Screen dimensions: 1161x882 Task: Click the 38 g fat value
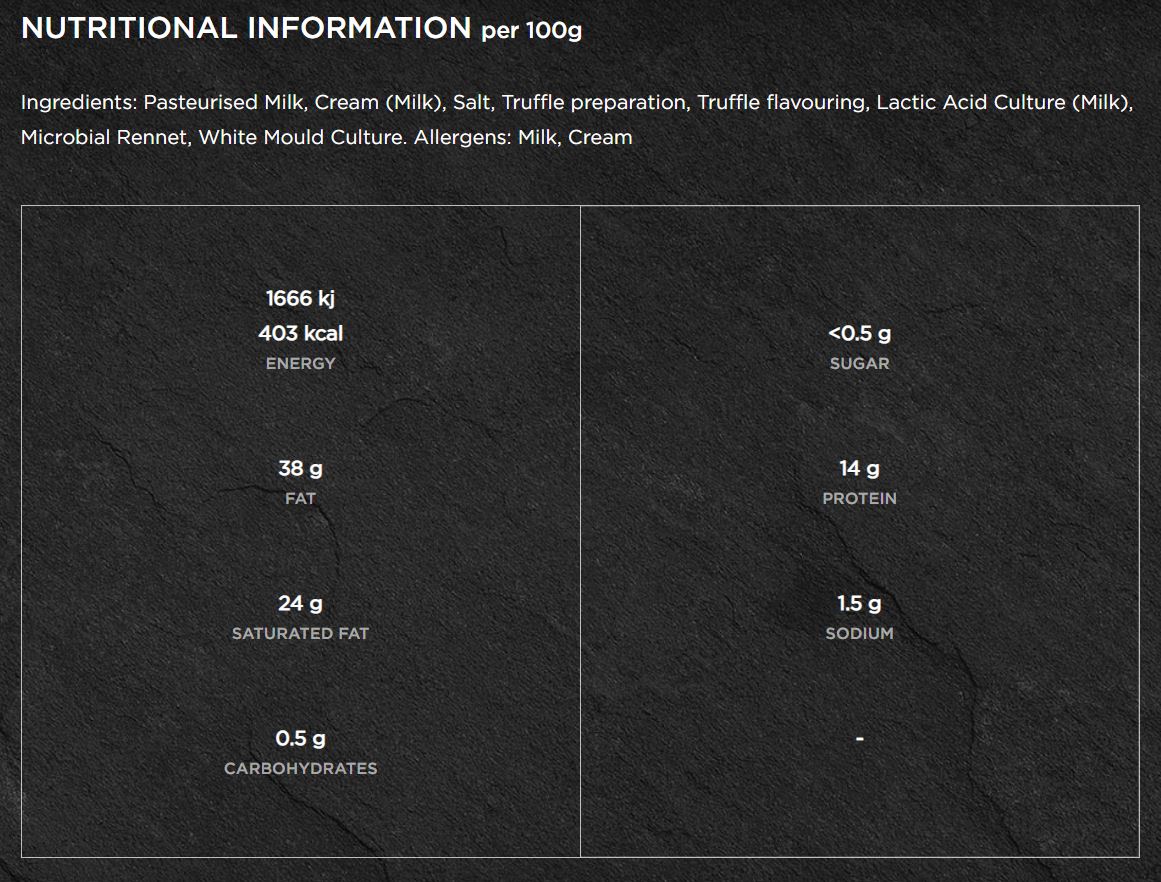pos(300,468)
